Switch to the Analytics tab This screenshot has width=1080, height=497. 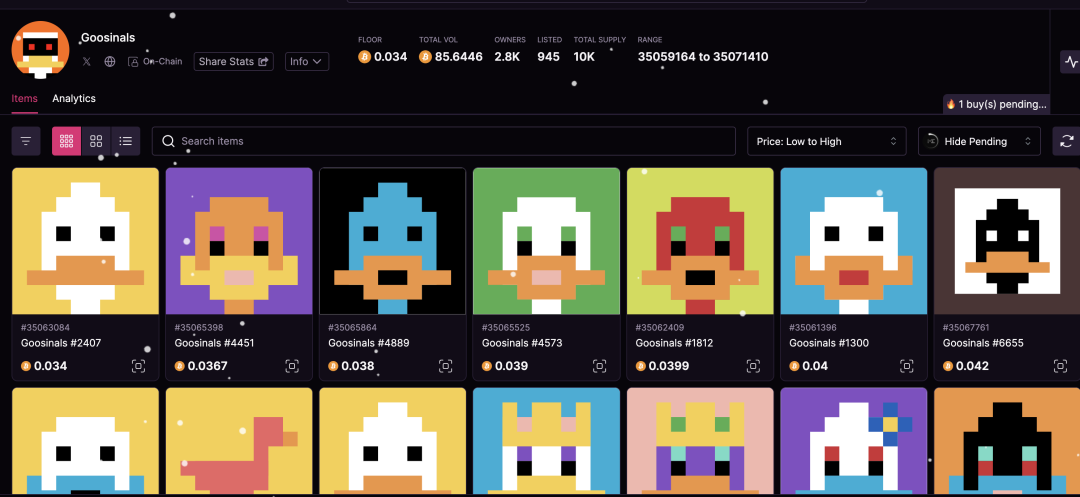[74, 98]
